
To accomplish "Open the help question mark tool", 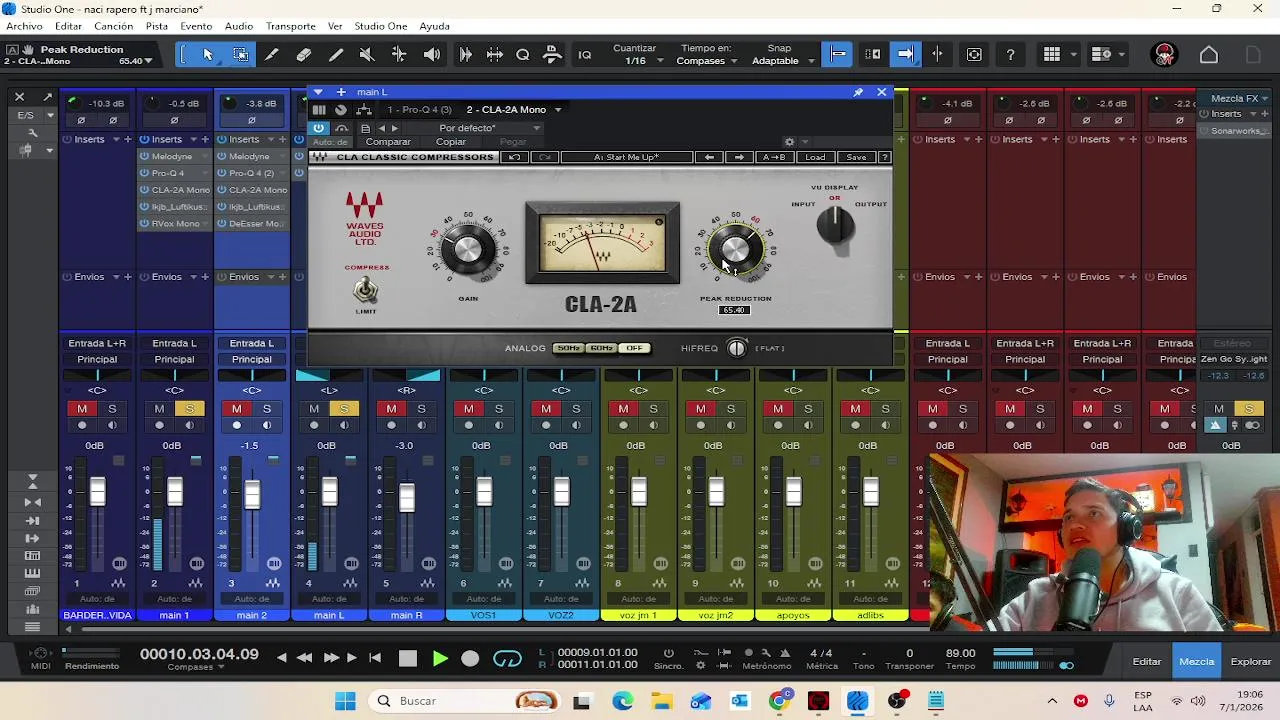I will 1010,55.
